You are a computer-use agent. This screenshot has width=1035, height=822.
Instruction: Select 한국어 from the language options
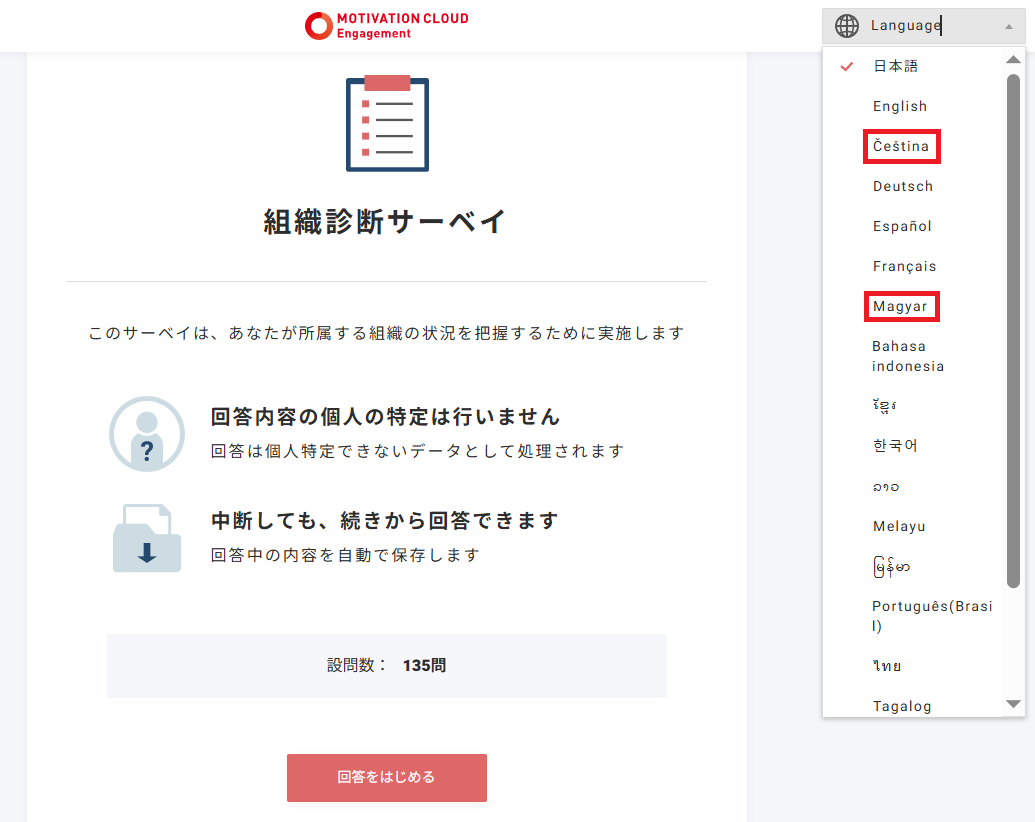[x=896, y=445]
